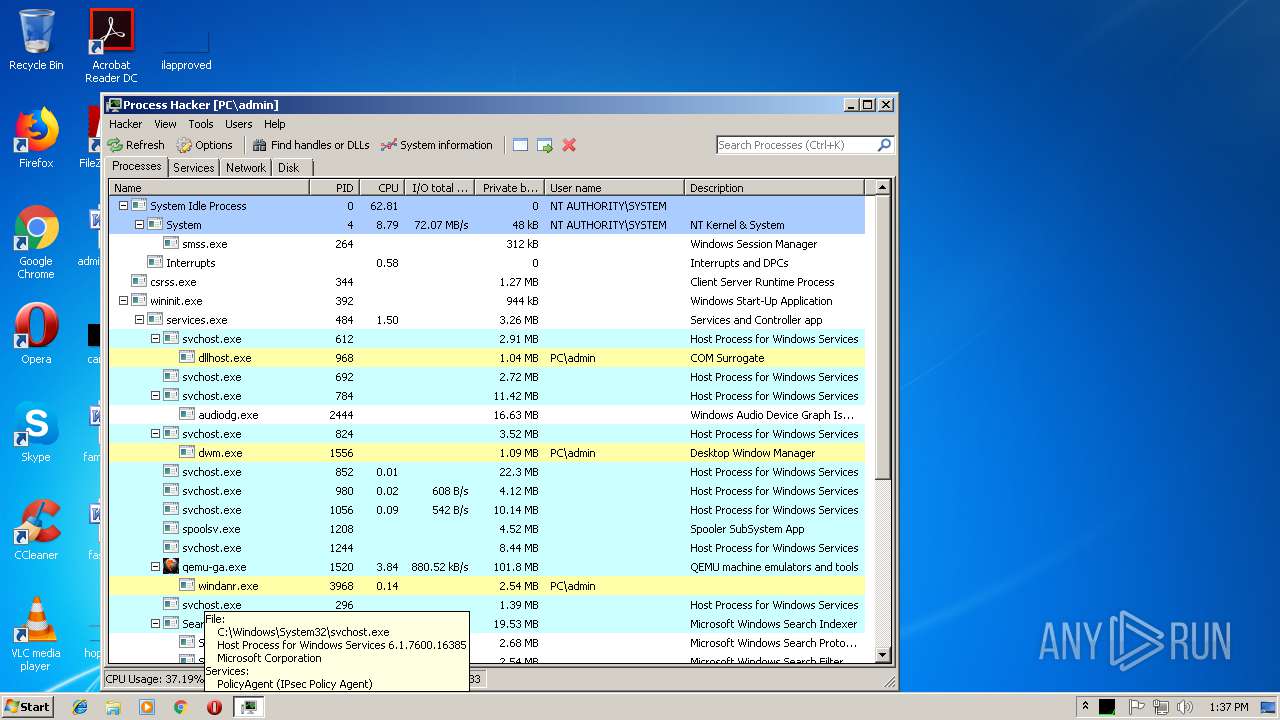Viewport: 1280px width, 720px height.
Task: Click the find window toolbar icon
Action: pos(520,145)
